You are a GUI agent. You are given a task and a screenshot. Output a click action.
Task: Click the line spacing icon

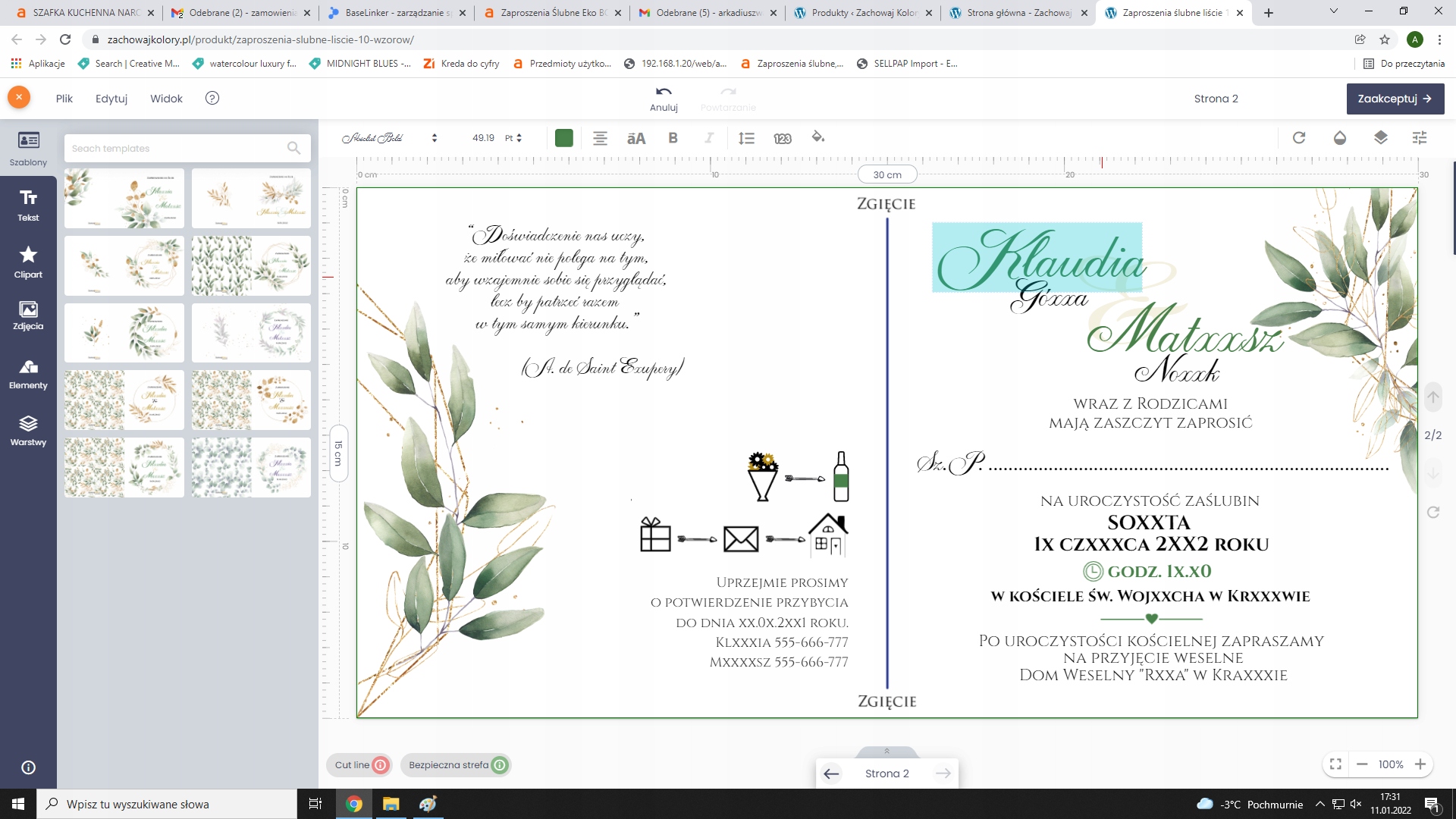(x=746, y=138)
